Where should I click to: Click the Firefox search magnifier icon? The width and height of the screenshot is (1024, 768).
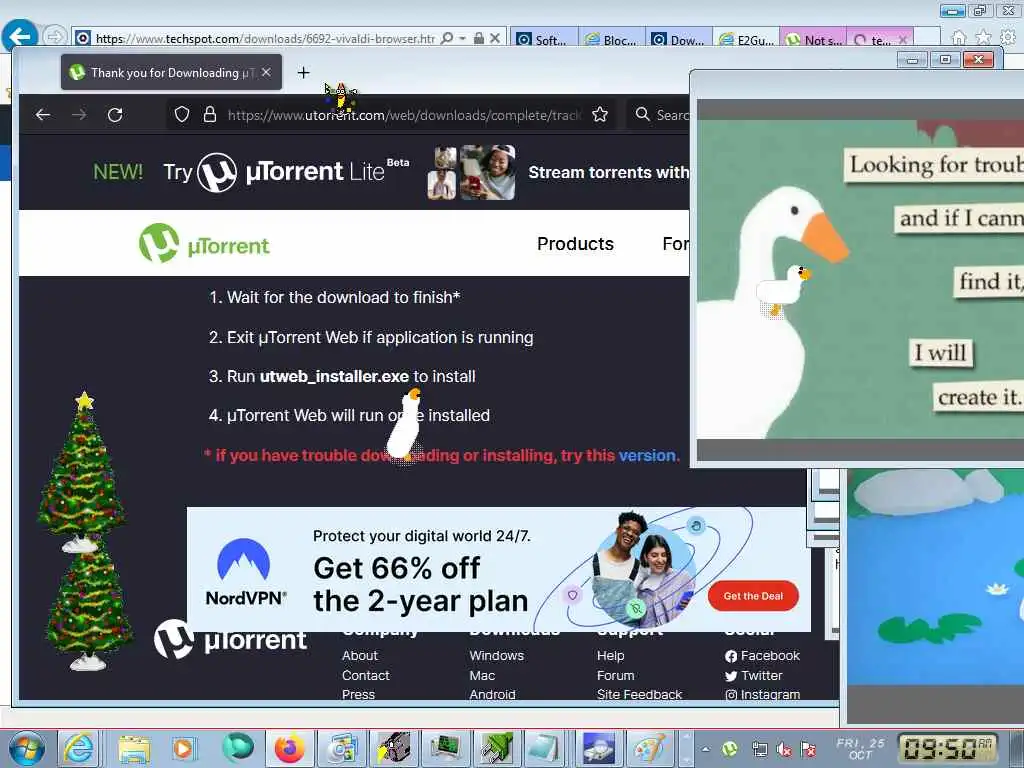click(643, 114)
